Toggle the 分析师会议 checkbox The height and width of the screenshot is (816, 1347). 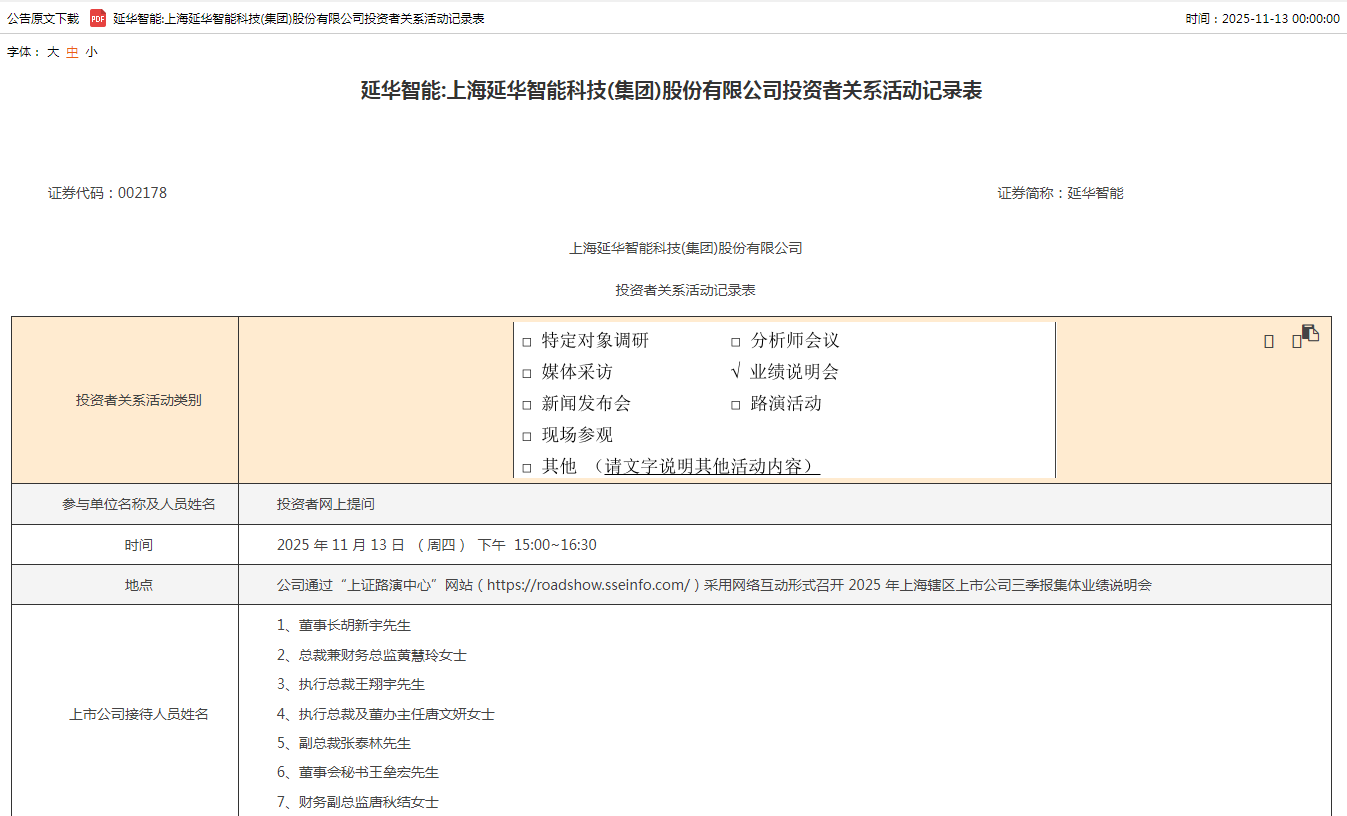[x=736, y=342]
